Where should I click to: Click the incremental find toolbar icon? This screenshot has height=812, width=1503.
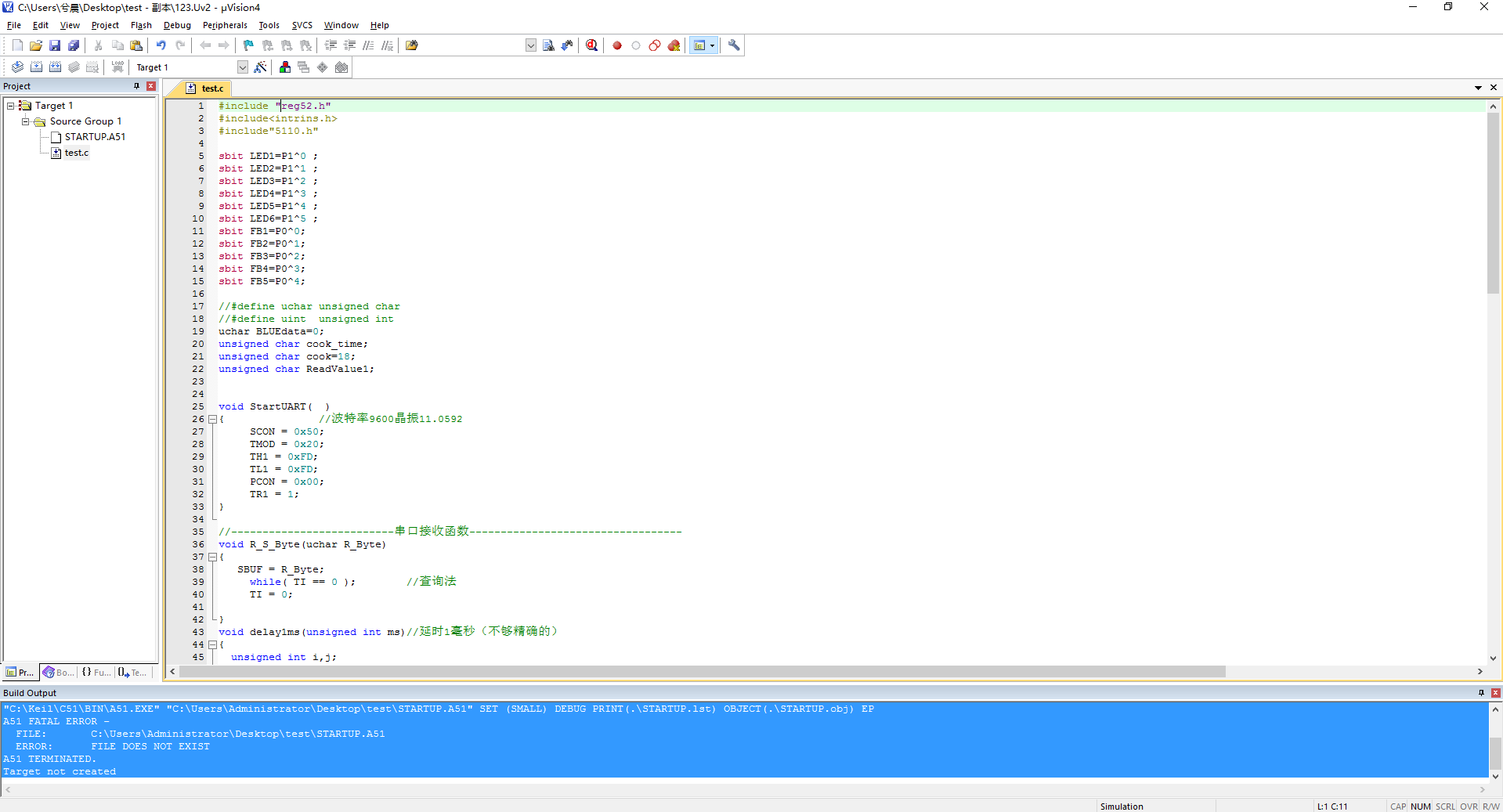coord(567,45)
